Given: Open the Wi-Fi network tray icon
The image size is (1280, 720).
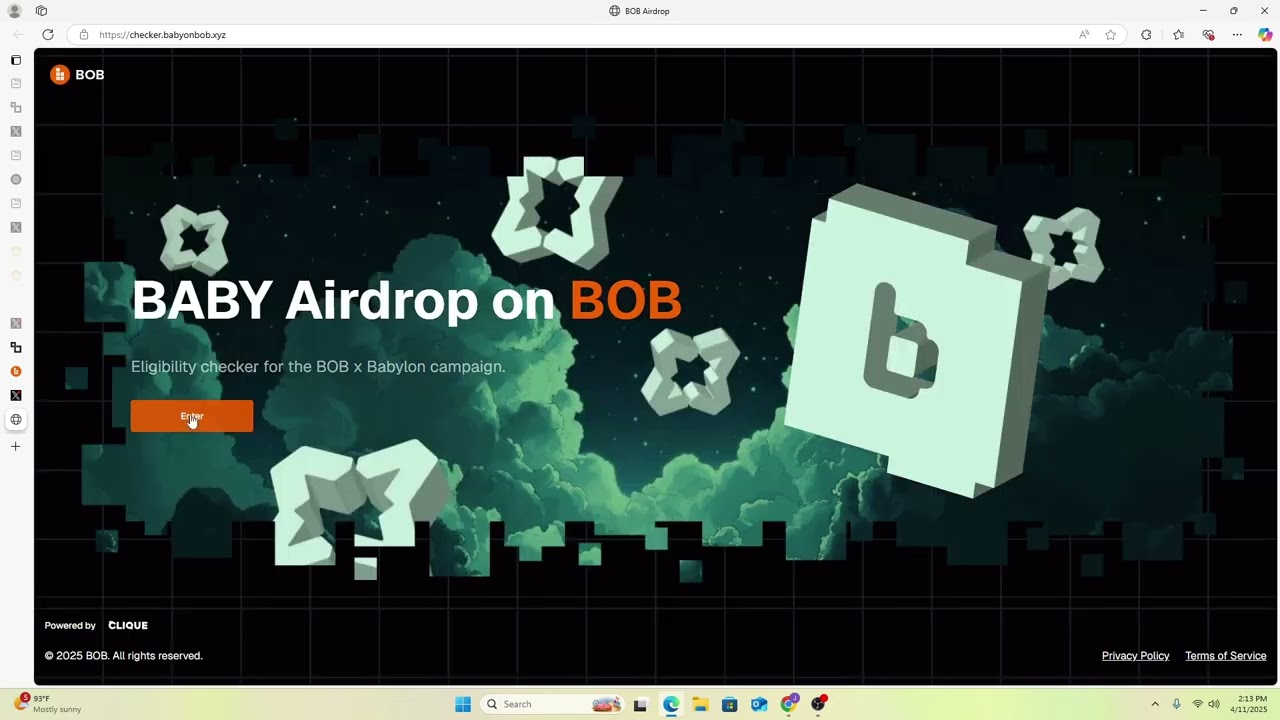Looking at the screenshot, I should pyautogui.click(x=1198, y=704).
